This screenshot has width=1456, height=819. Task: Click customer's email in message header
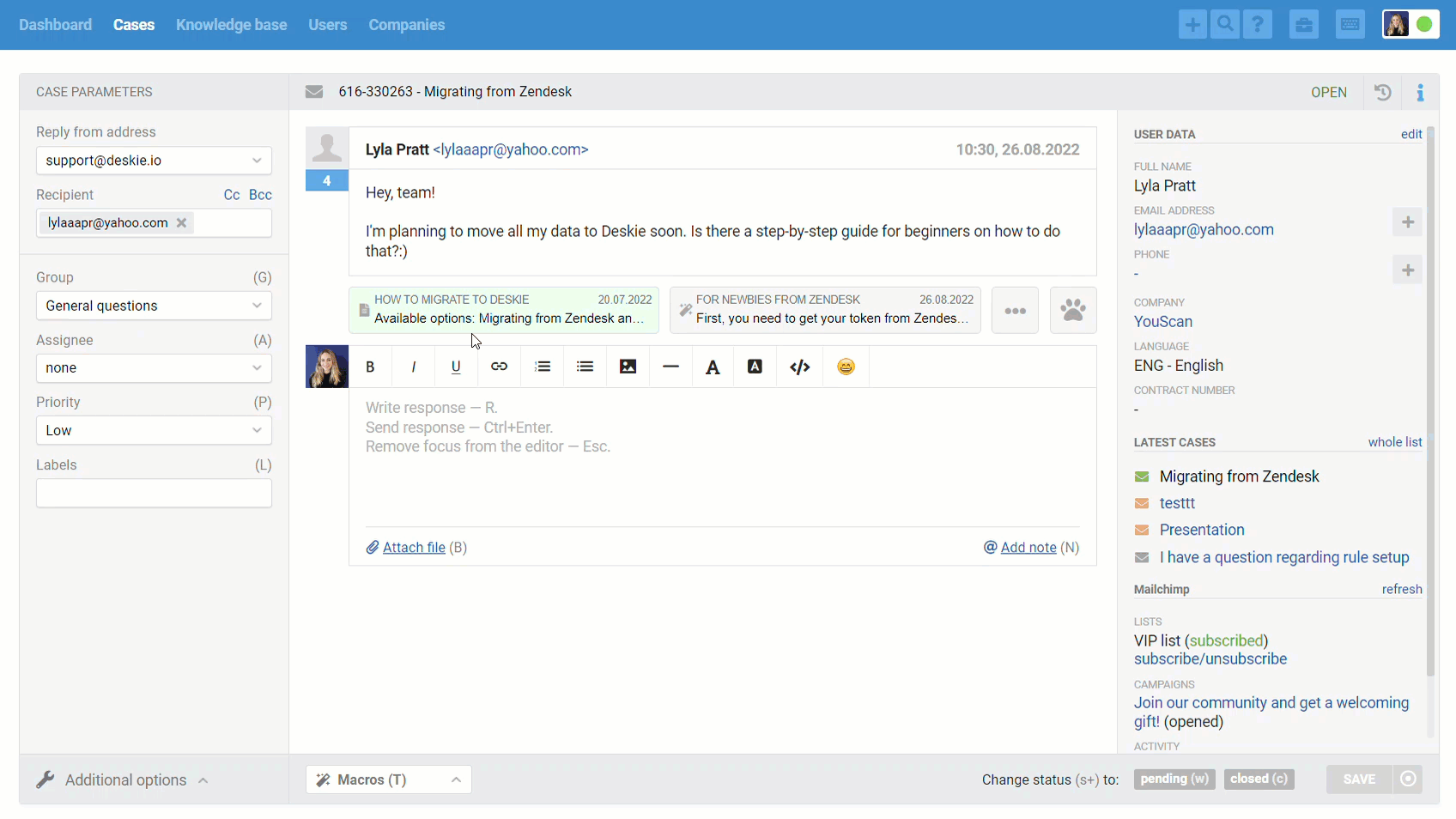click(x=511, y=149)
